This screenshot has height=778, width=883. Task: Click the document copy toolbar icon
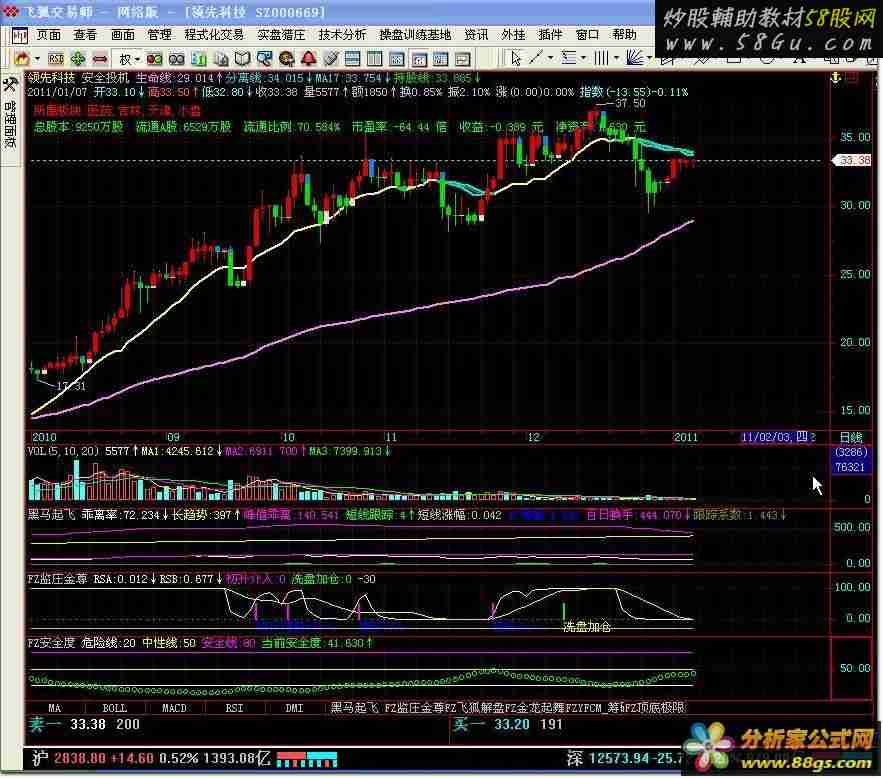point(221,59)
